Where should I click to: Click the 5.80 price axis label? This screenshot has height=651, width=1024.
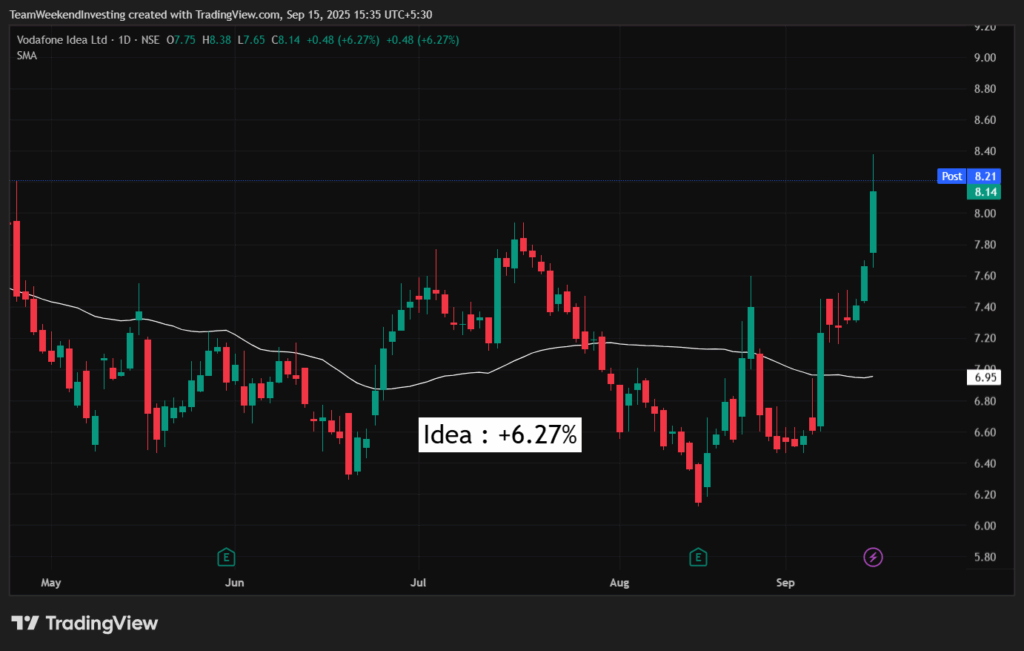point(985,557)
